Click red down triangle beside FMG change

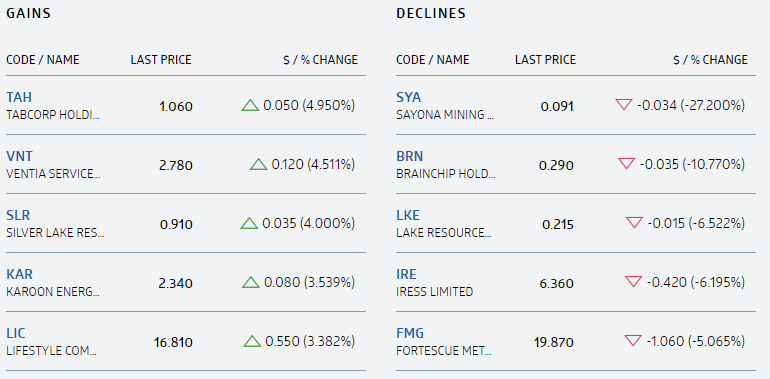click(633, 340)
